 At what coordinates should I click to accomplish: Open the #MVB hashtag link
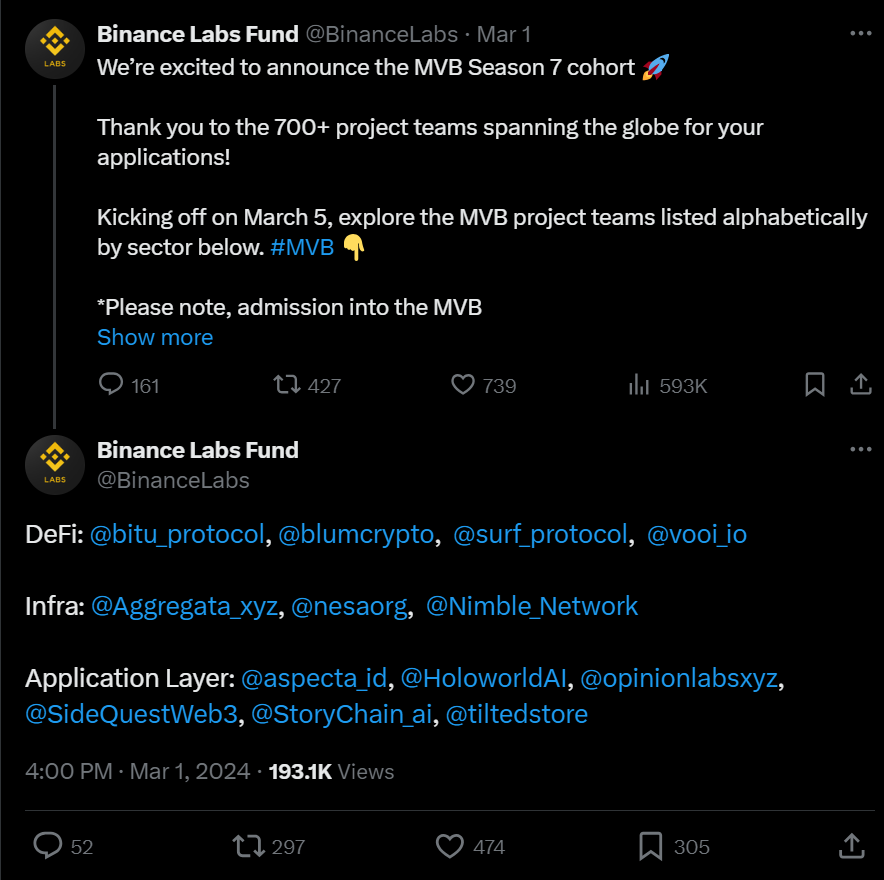pos(302,247)
